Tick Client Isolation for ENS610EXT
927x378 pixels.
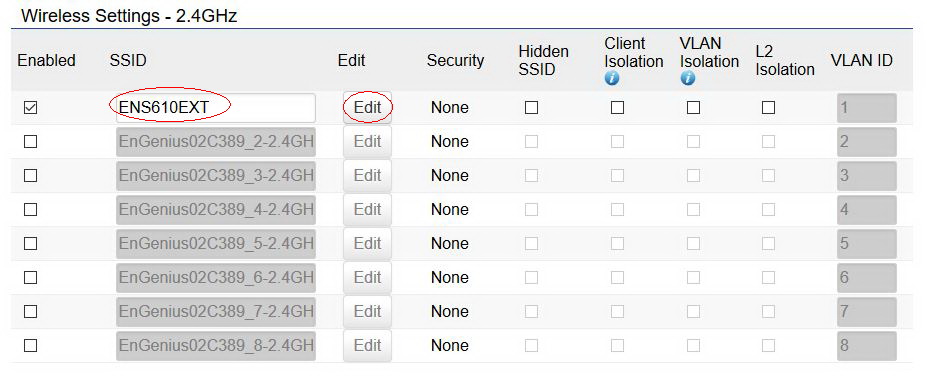pyautogui.click(x=618, y=108)
